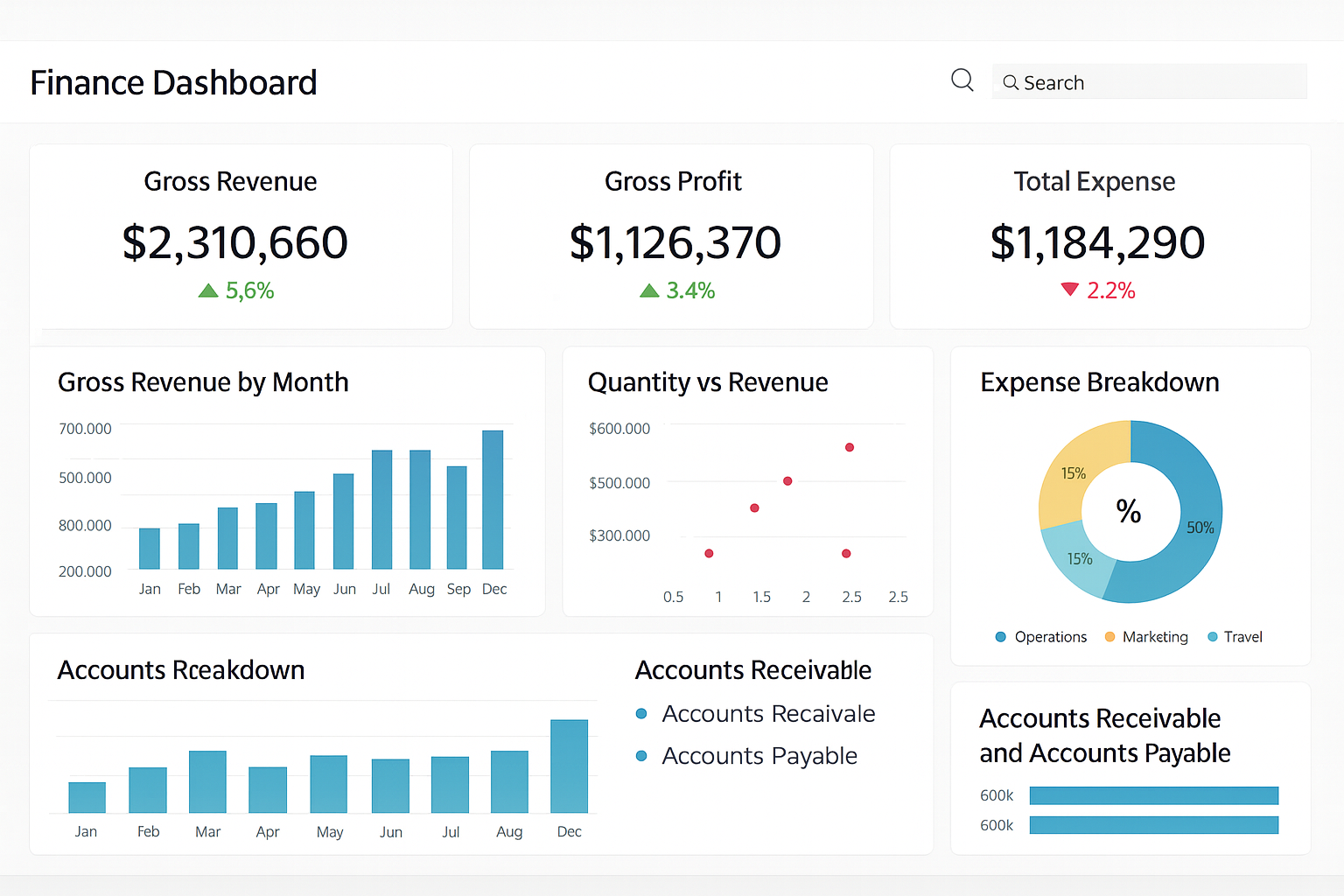Click the Operations legend dot
Viewport: 1344px width, 896px height.
[1000, 637]
